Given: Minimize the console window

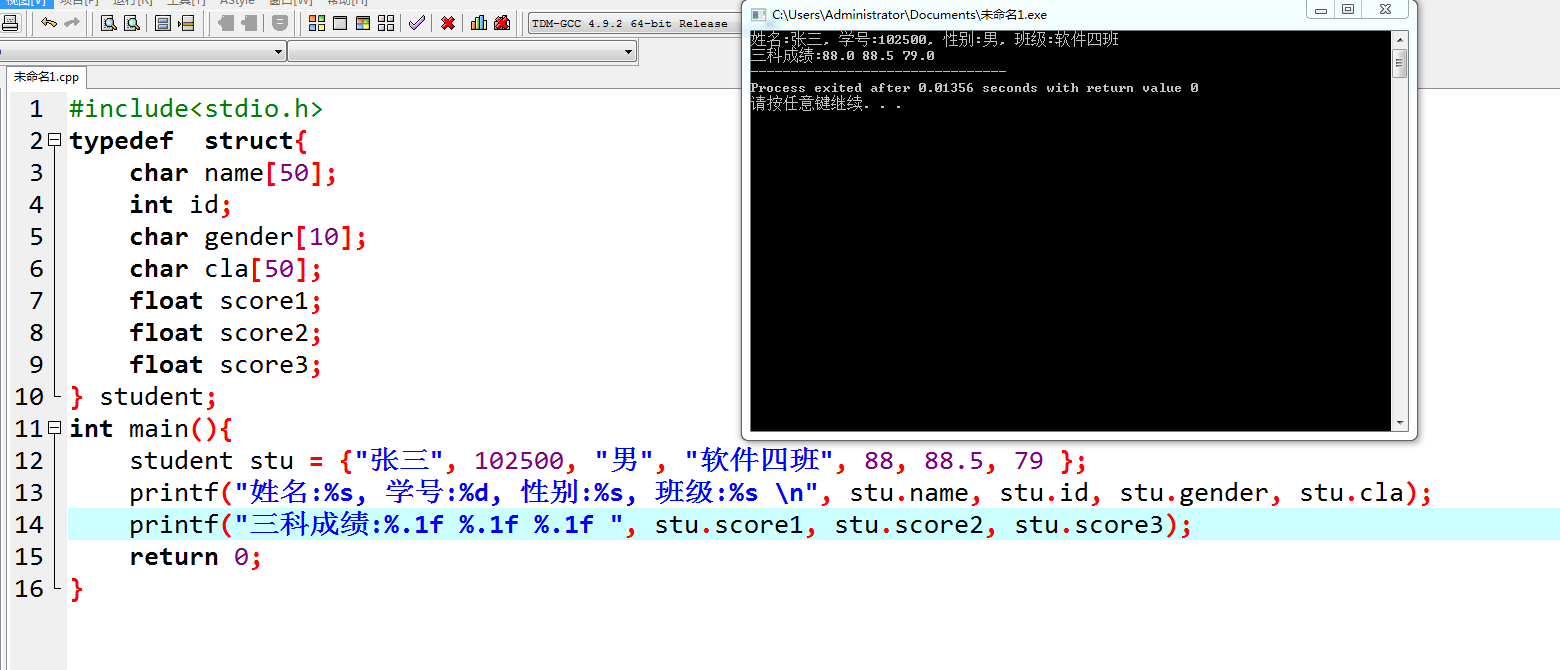Looking at the screenshot, I should 1321,9.
